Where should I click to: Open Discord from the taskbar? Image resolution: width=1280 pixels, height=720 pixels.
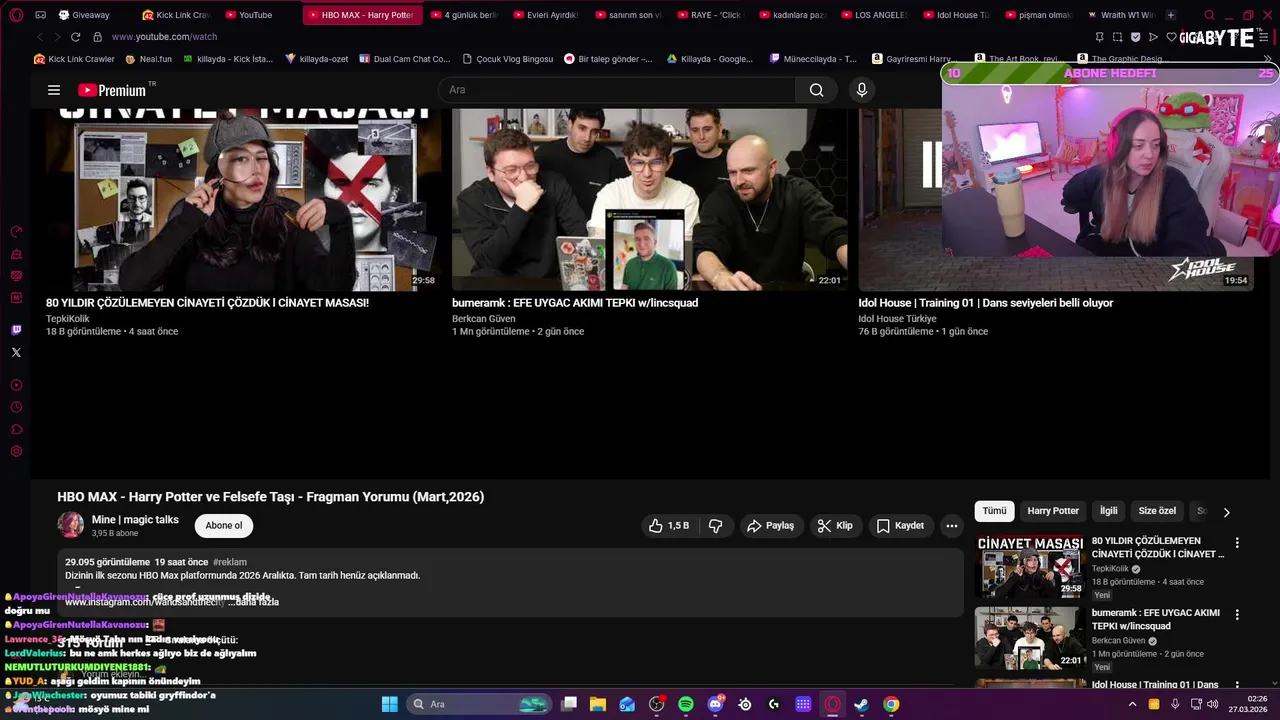716,704
